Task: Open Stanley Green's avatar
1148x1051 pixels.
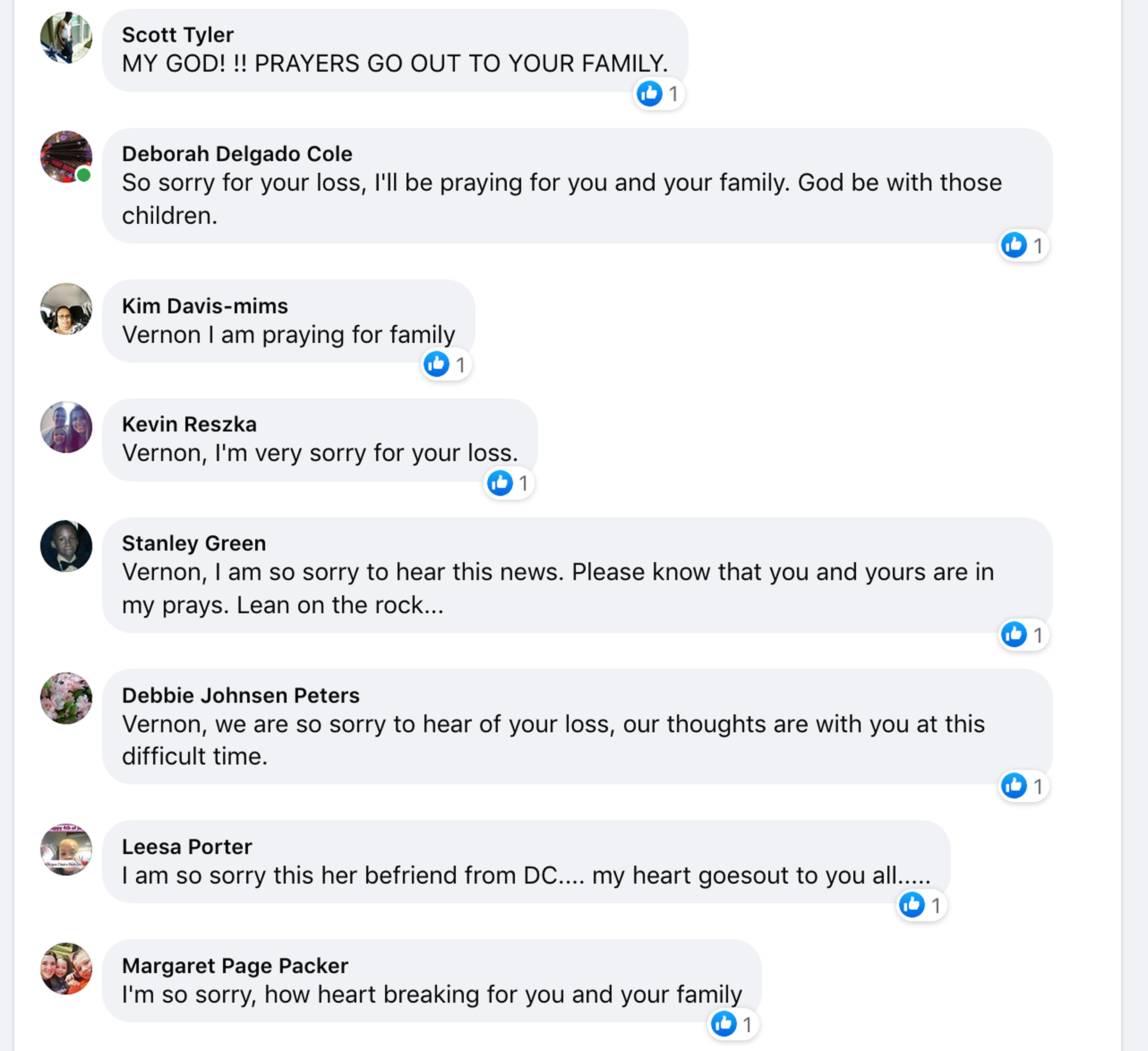Action: click(66, 546)
